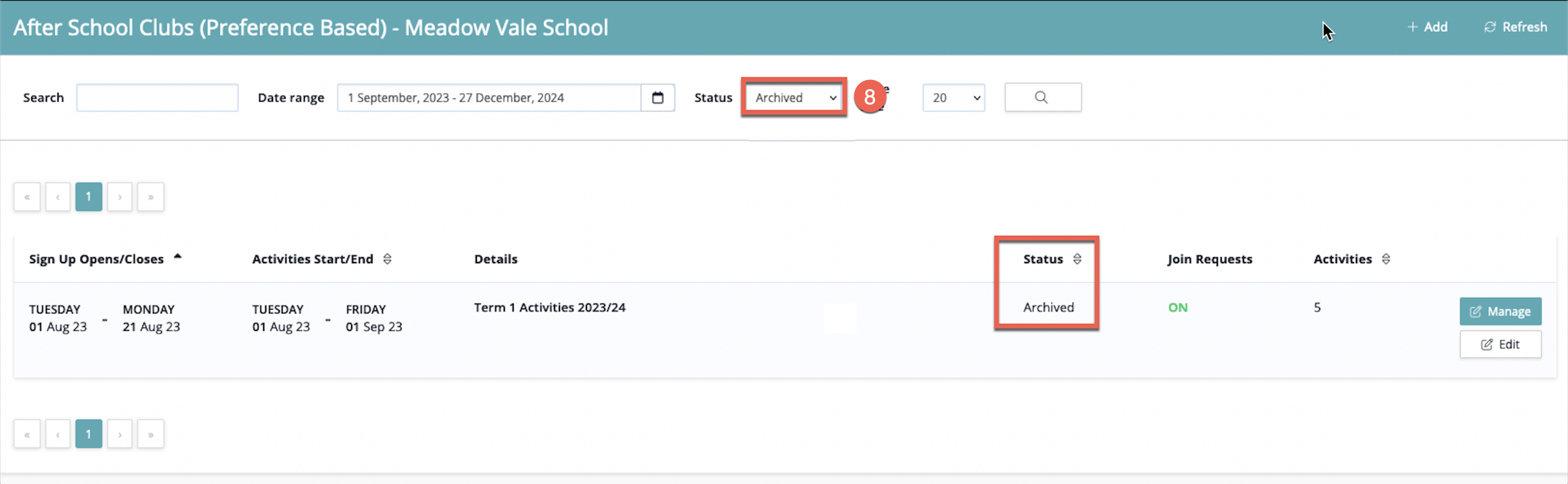Select page 1 in bottom pagination

click(x=89, y=434)
